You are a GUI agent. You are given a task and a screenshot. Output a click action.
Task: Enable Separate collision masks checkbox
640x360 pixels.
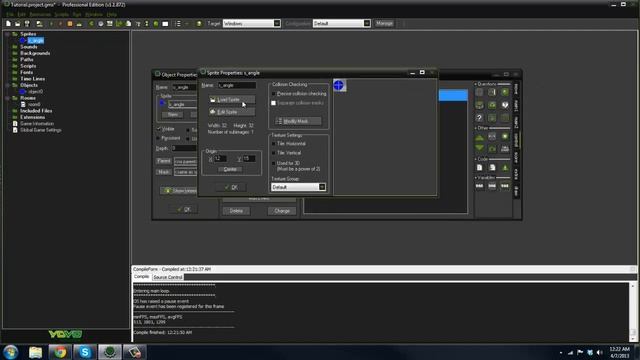(x=273, y=103)
